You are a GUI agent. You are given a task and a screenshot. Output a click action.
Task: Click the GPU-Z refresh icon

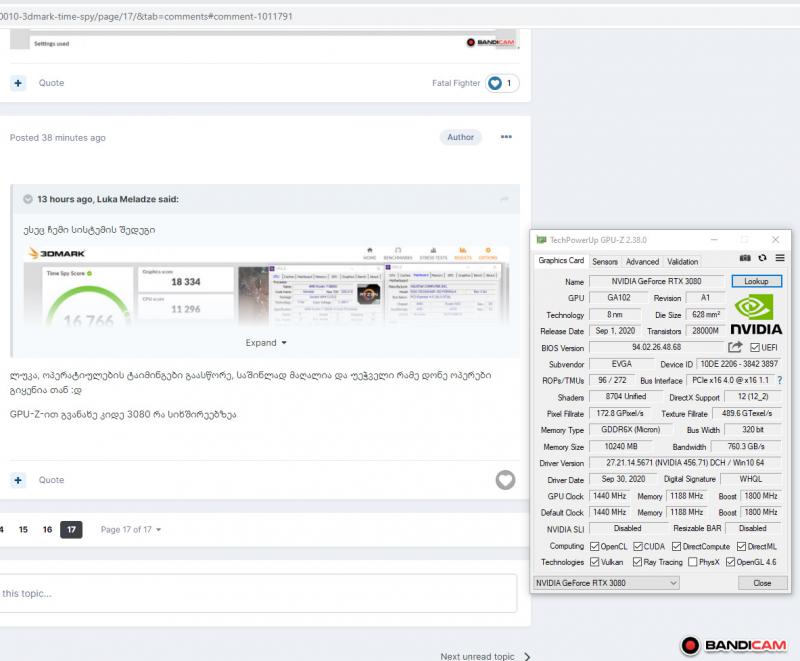[762, 258]
